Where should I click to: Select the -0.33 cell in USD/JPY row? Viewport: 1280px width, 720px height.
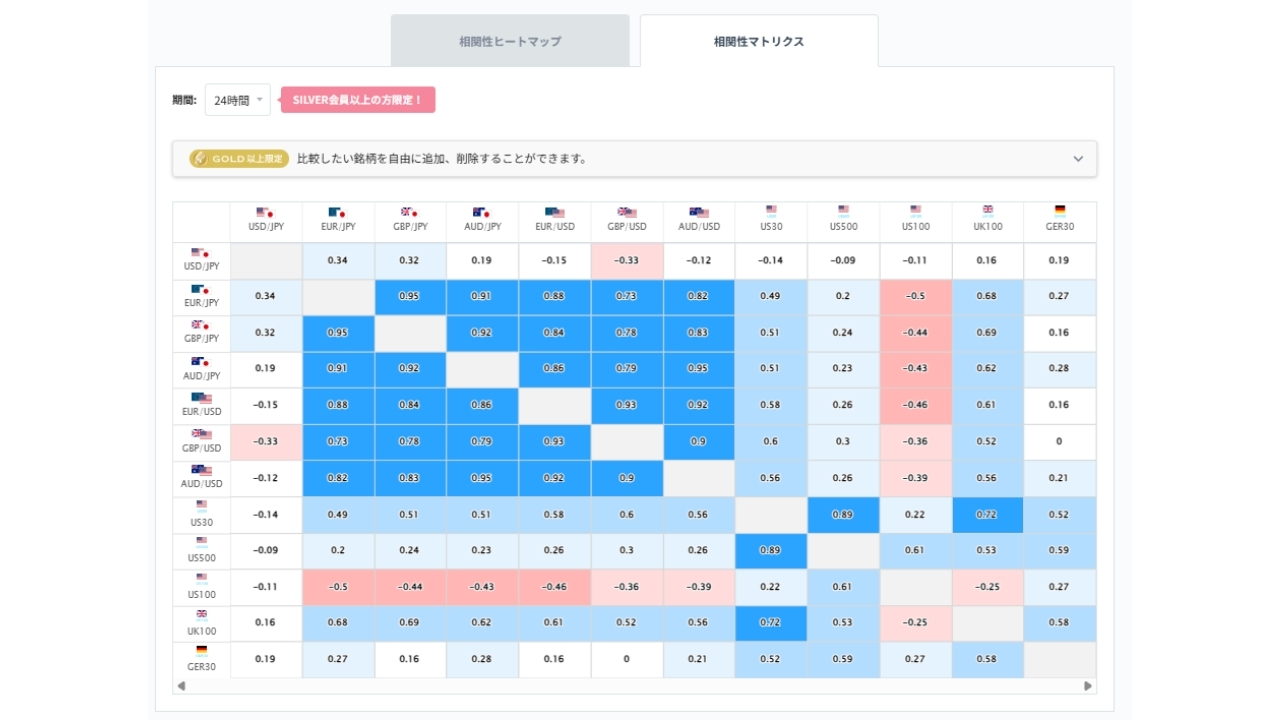click(x=627, y=260)
